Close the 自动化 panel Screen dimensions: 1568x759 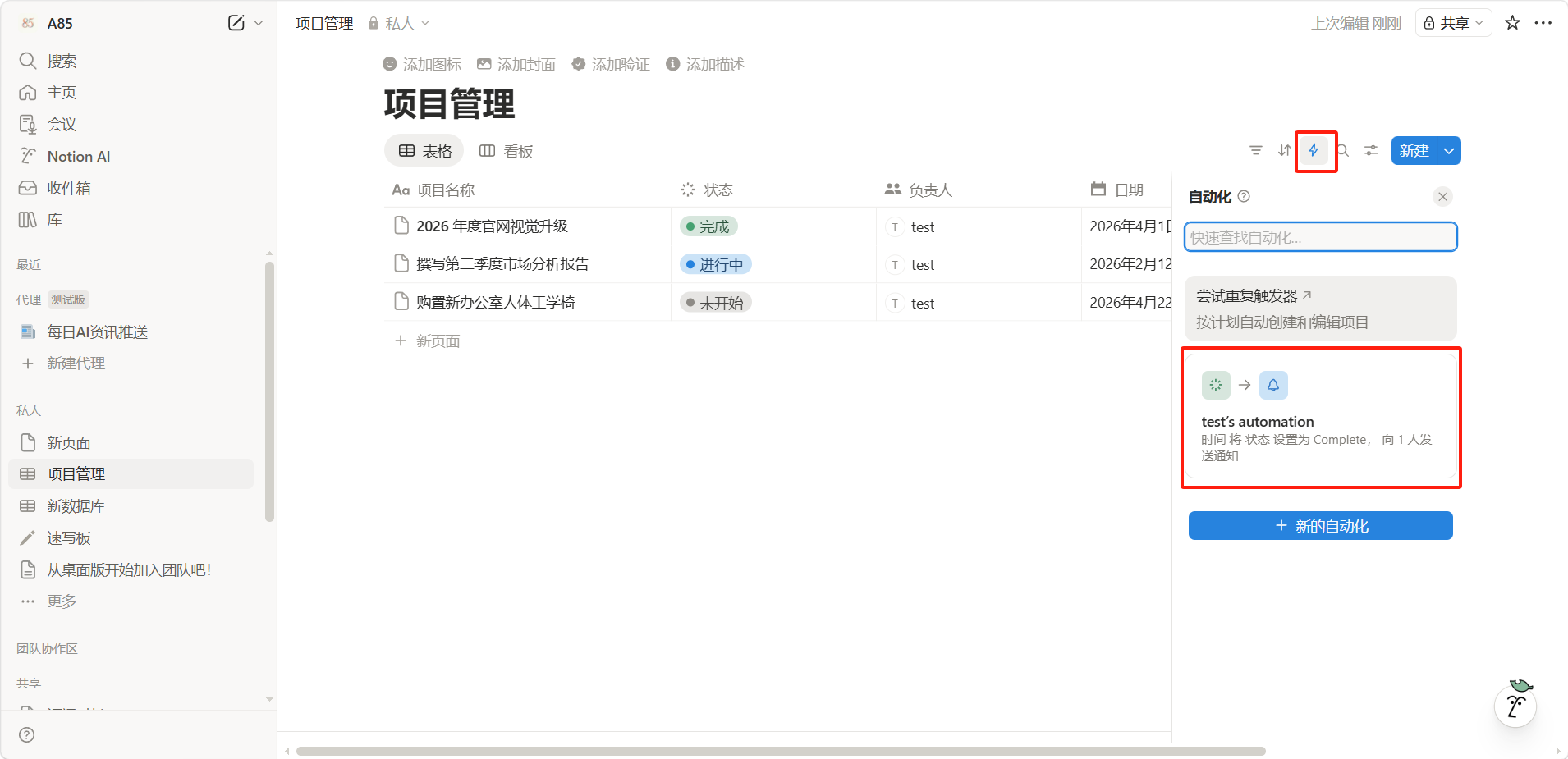(1442, 197)
